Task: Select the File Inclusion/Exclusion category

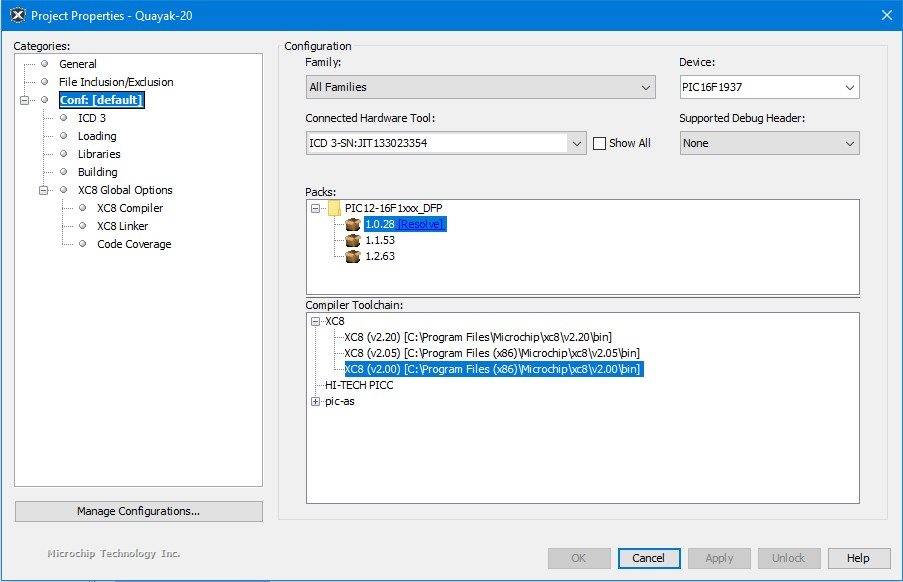Action: click(x=115, y=82)
